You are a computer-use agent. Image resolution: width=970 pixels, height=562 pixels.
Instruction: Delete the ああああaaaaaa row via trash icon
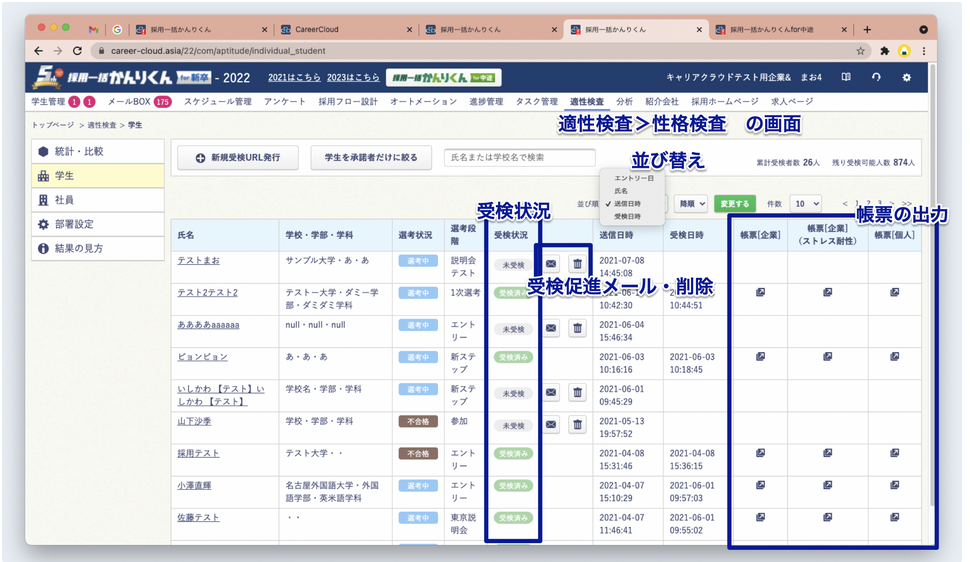click(577, 328)
